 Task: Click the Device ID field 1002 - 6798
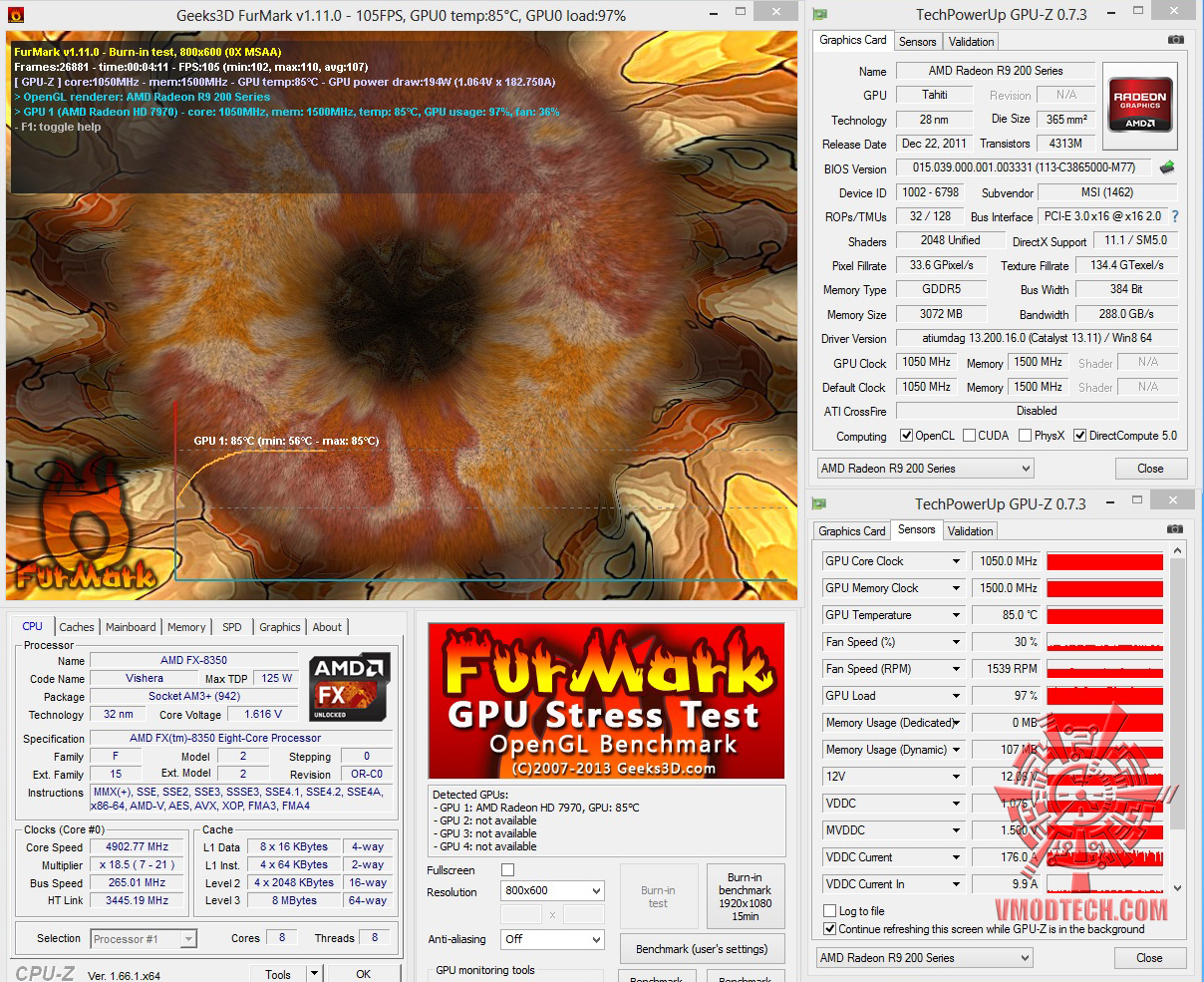[929, 192]
